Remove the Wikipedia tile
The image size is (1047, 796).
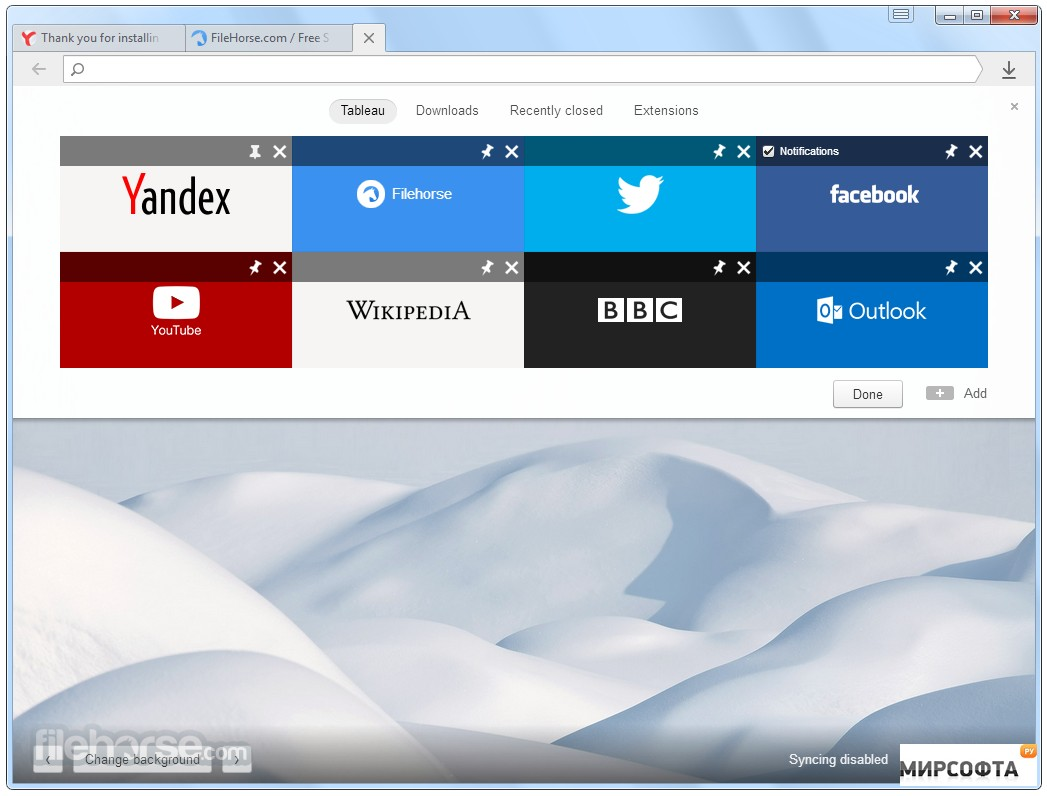(511, 268)
